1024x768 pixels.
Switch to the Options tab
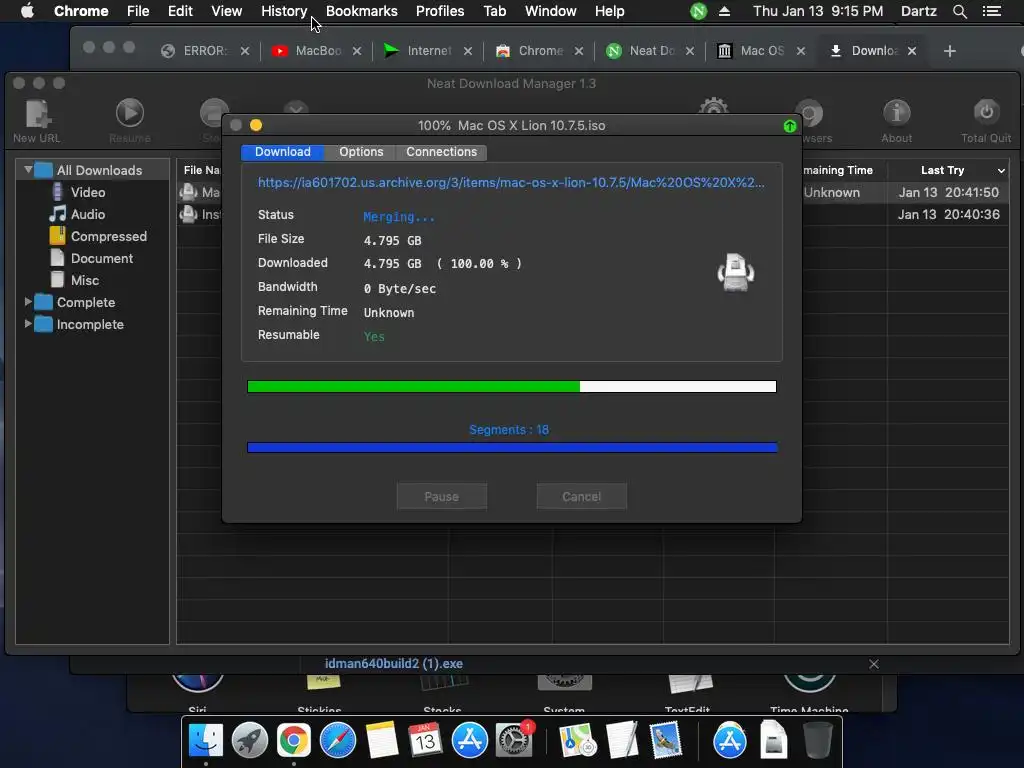(361, 152)
